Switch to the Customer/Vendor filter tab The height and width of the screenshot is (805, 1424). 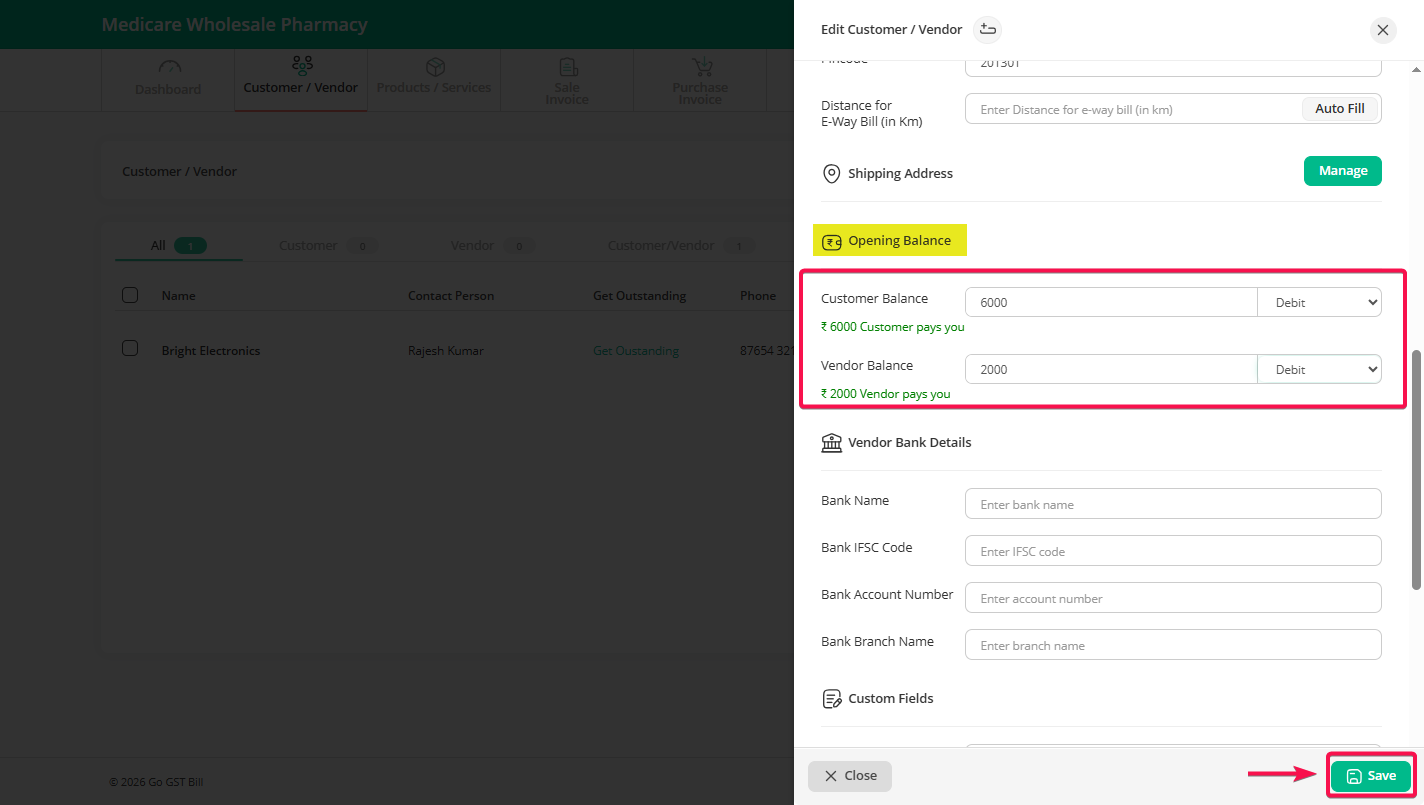(x=660, y=246)
